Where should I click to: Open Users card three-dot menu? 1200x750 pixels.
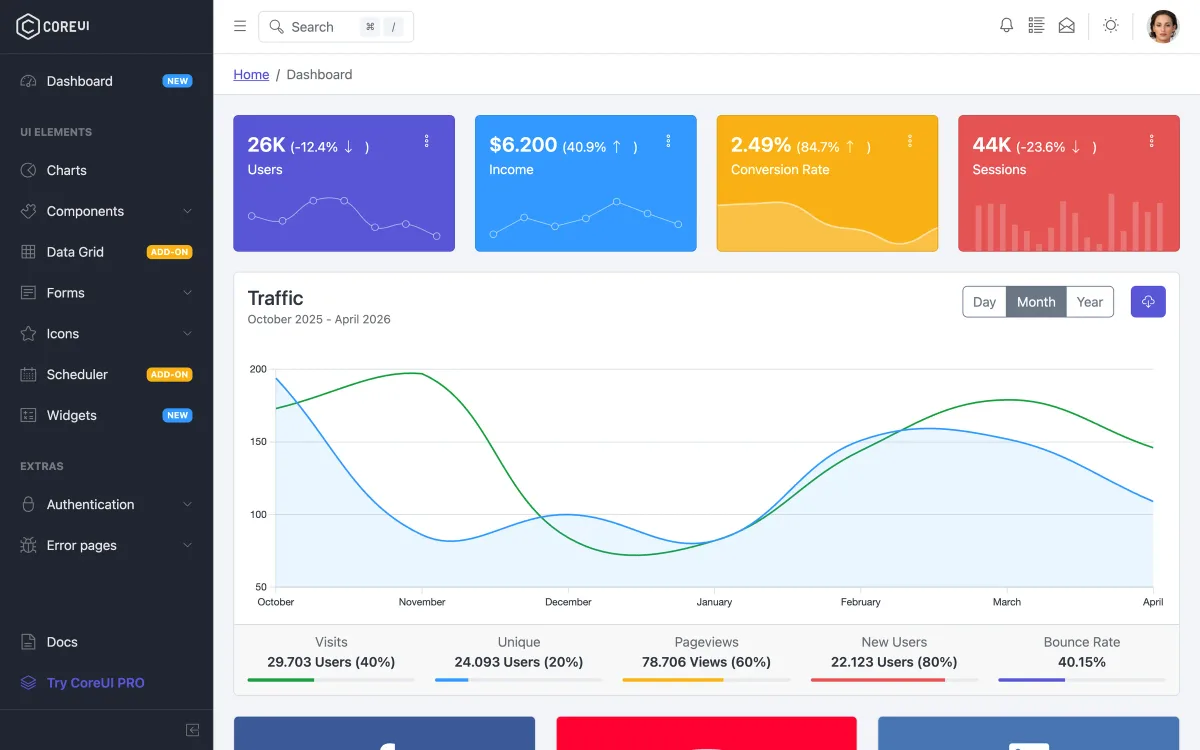pos(427,141)
